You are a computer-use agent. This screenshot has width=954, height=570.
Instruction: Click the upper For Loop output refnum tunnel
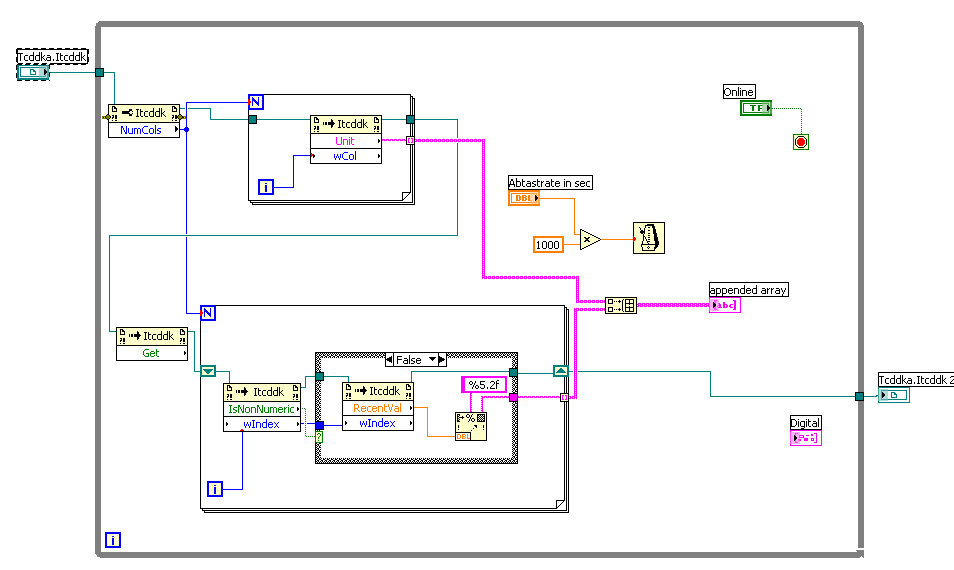[x=410, y=119]
